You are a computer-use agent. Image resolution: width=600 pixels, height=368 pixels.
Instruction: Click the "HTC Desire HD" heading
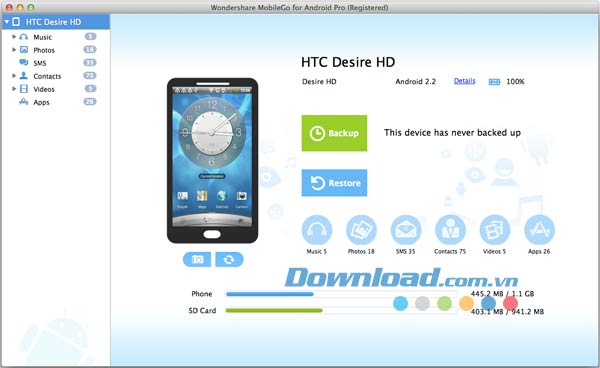tap(348, 62)
